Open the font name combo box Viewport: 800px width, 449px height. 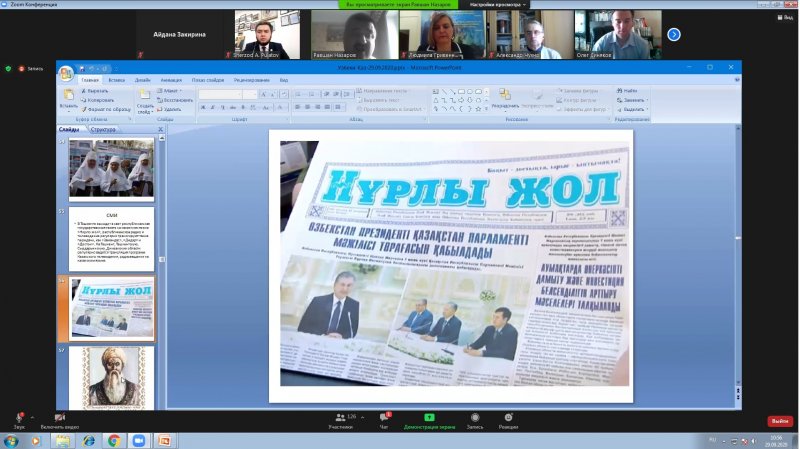pos(220,94)
